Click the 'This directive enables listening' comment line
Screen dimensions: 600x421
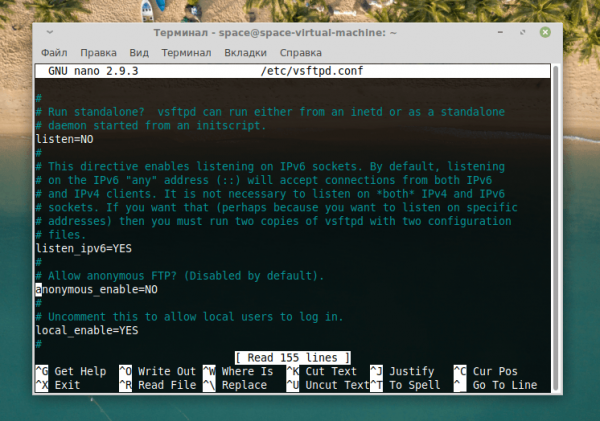click(270, 166)
